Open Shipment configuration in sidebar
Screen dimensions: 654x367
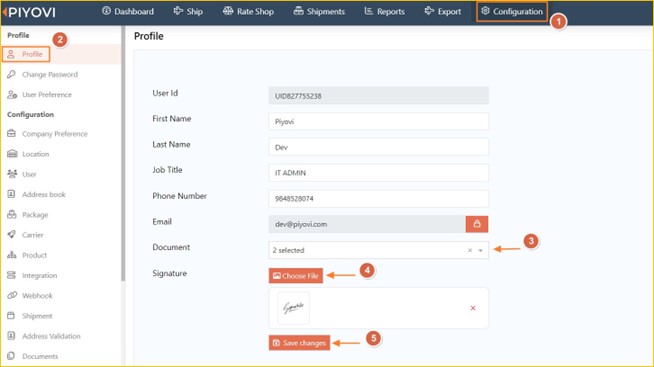coord(37,316)
